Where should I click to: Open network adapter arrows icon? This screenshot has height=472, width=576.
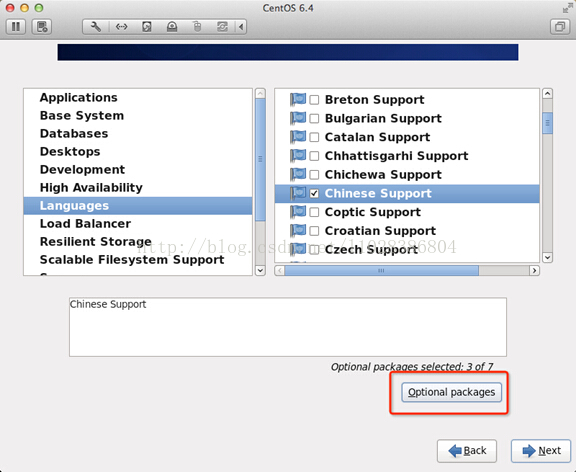[121, 27]
